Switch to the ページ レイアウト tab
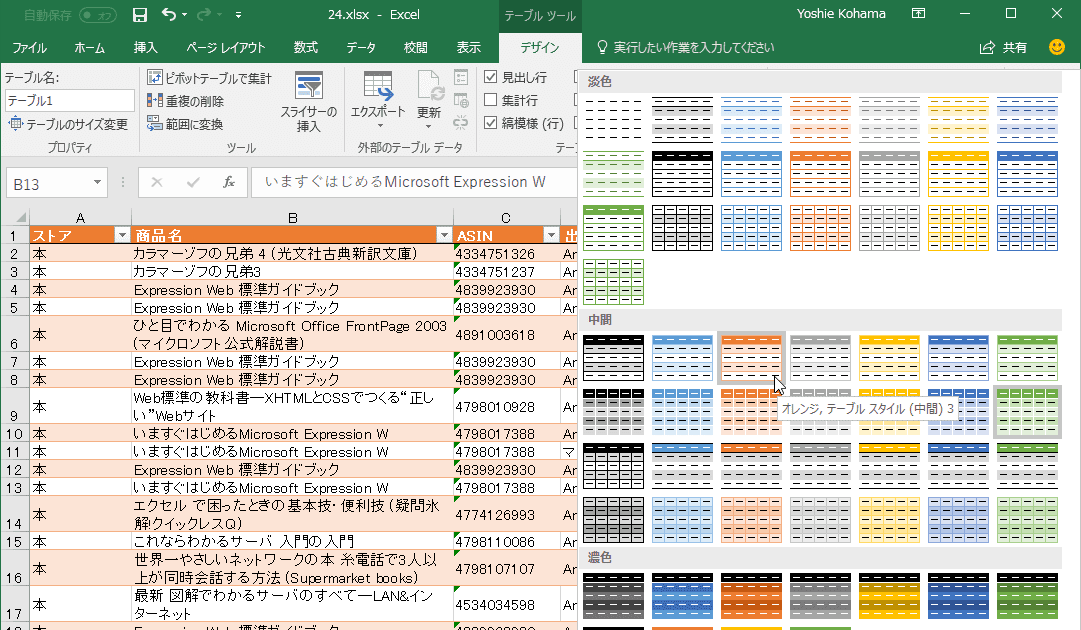 pyautogui.click(x=225, y=48)
